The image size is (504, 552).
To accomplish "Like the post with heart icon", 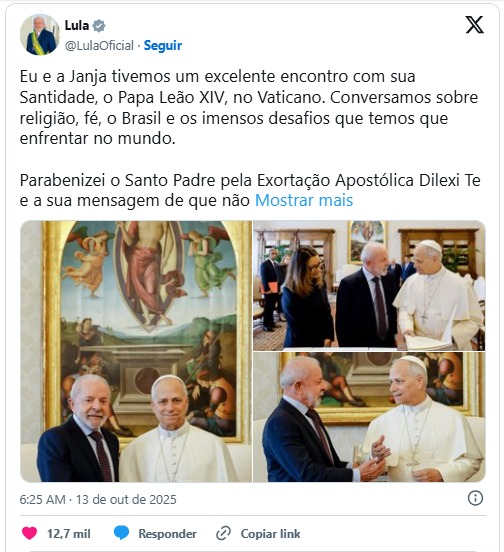I will [x=30, y=533].
